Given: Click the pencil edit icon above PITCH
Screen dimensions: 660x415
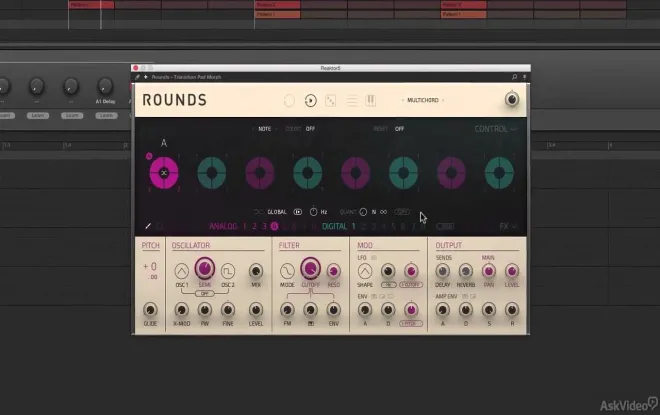Looking at the screenshot, I should (148, 226).
